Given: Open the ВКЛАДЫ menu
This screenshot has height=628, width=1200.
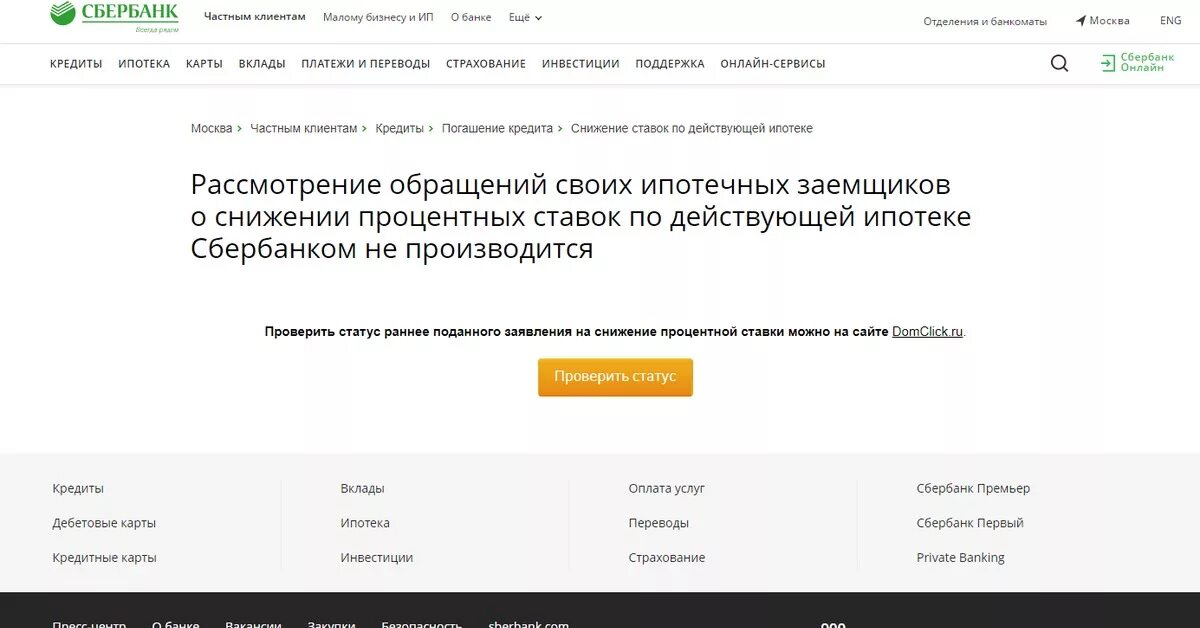Looking at the screenshot, I should click(x=262, y=64).
